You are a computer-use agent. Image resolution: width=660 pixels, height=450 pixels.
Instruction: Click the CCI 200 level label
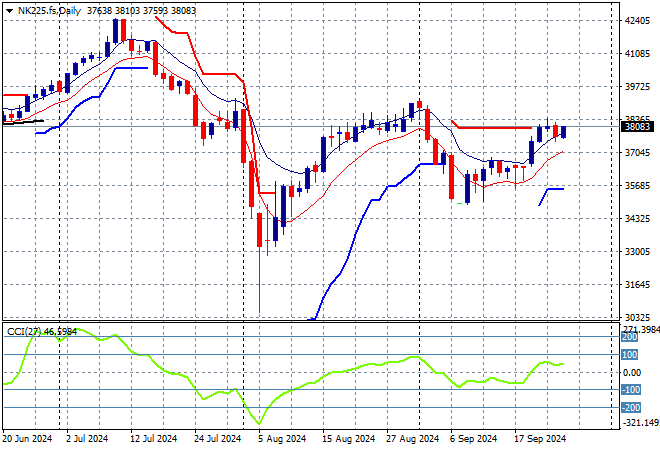pos(630,337)
